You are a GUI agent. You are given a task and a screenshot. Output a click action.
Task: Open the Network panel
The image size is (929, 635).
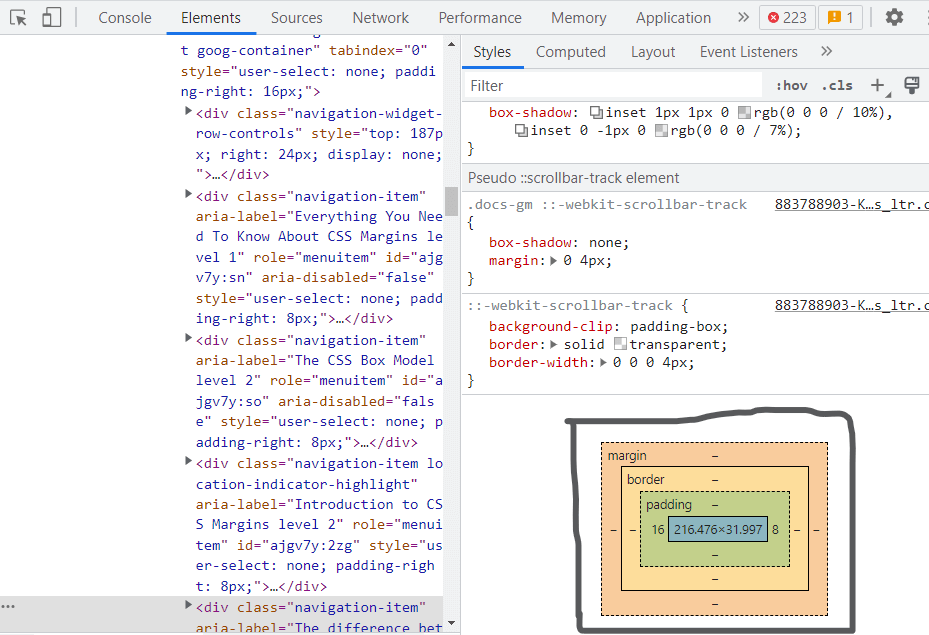click(380, 17)
